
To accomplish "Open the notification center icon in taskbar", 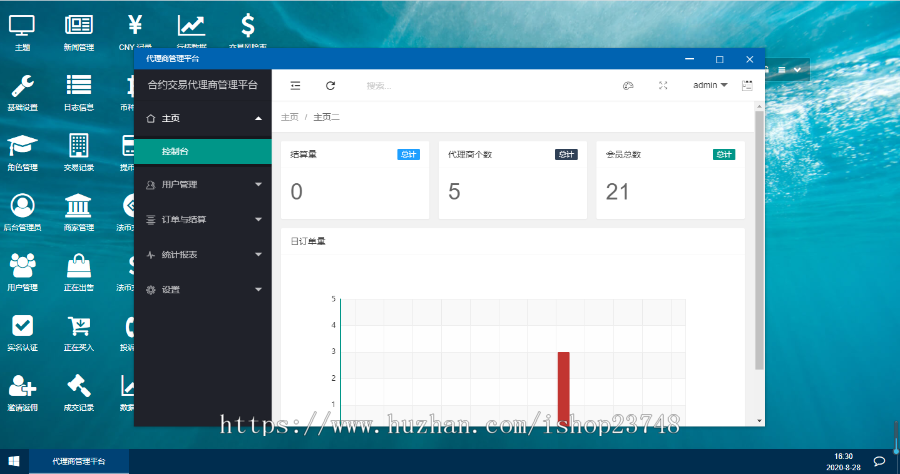I will pyautogui.click(x=879, y=461).
